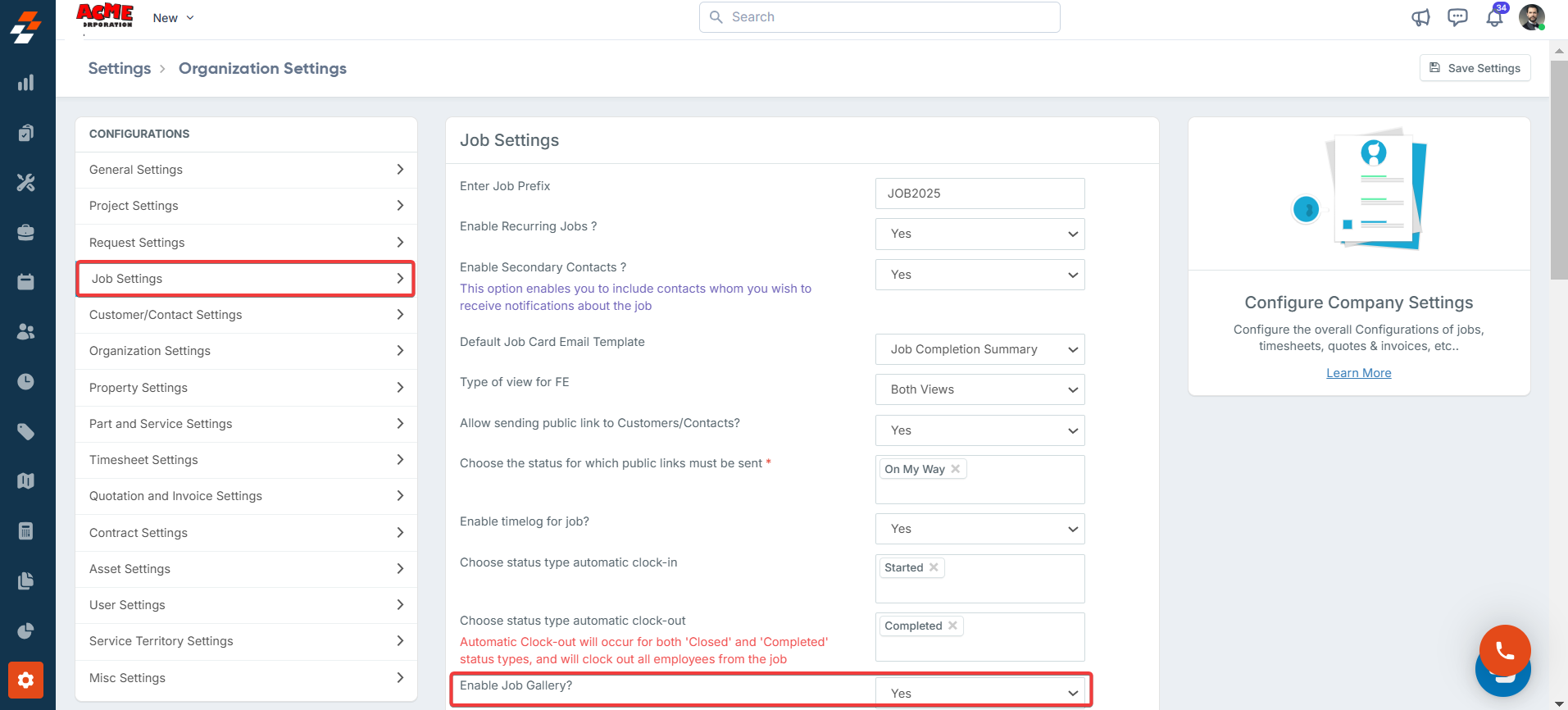
Task: Click the Save Settings button
Action: 1475,68
